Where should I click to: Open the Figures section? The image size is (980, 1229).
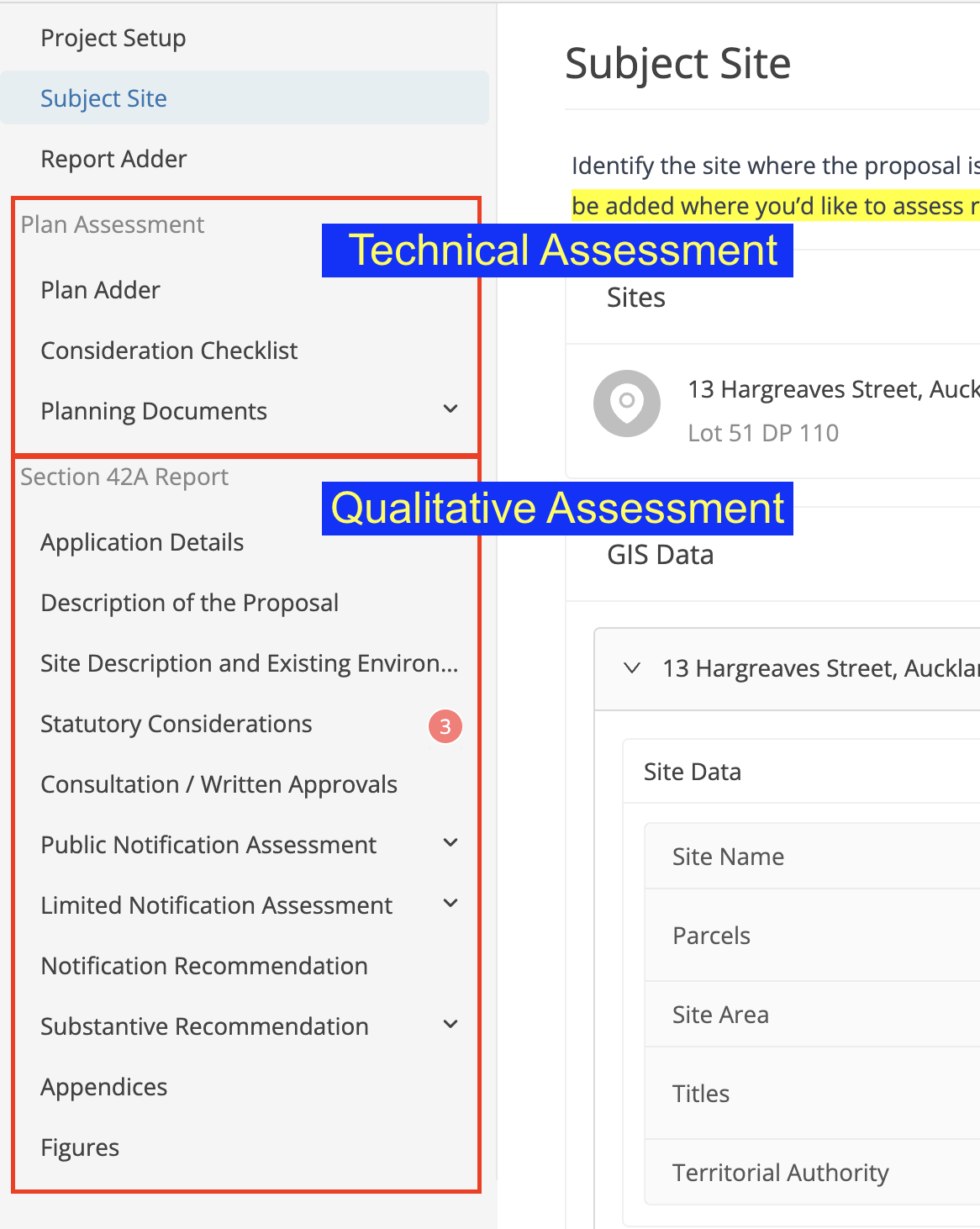pos(80,1147)
